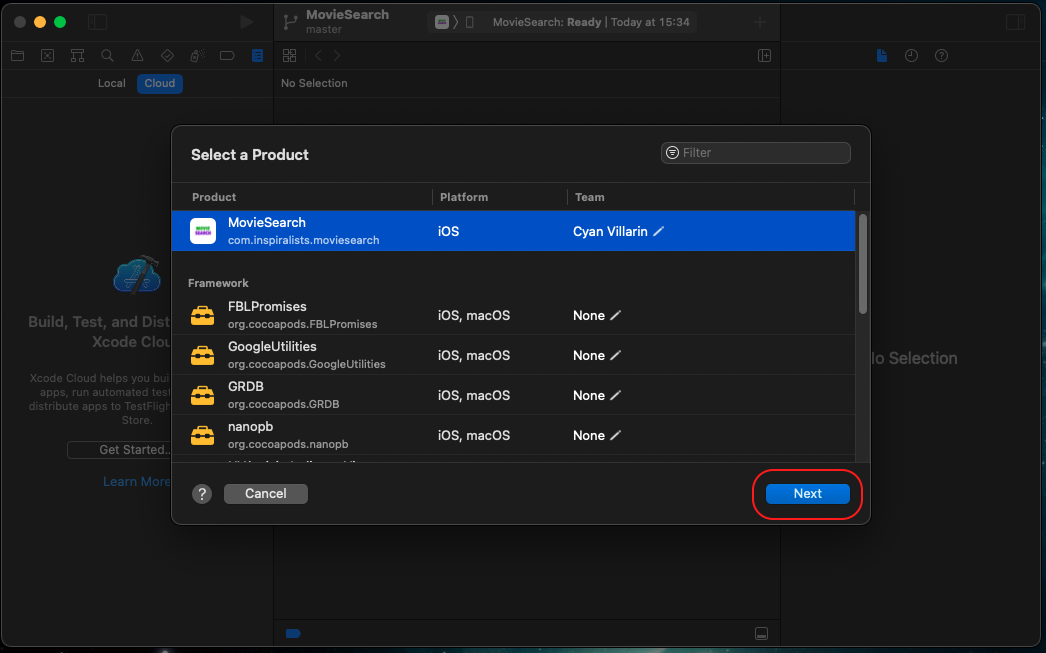Edit team for MovieSearch with pencil icon

click(658, 231)
